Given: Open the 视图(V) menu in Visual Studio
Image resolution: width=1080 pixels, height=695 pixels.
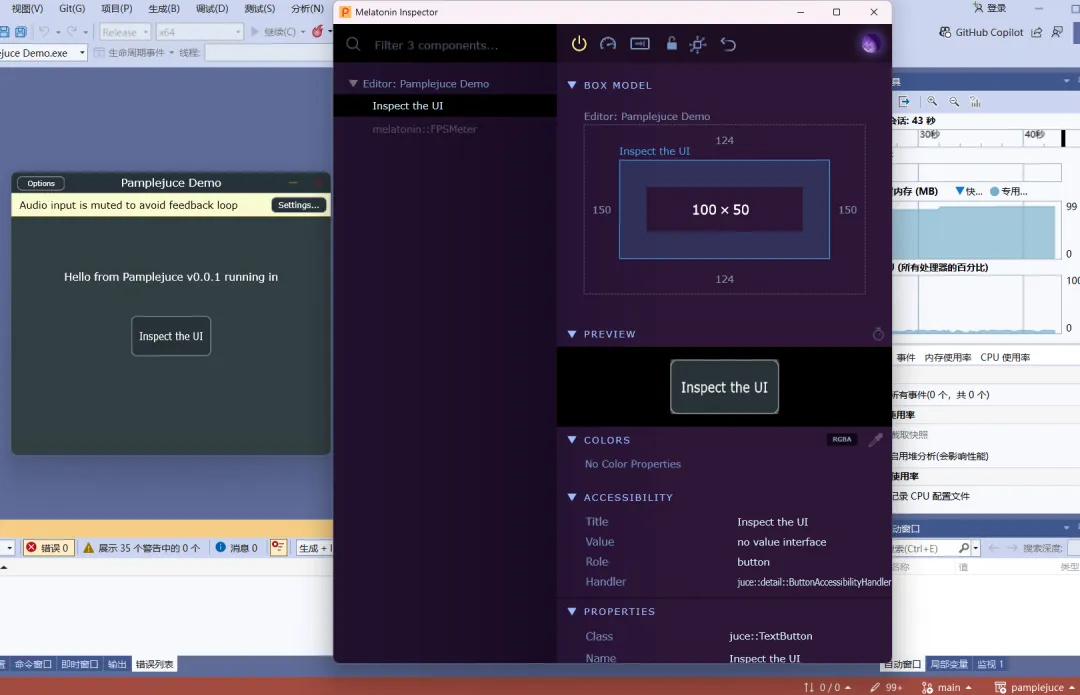Looking at the screenshot, I should pos(27,9).
